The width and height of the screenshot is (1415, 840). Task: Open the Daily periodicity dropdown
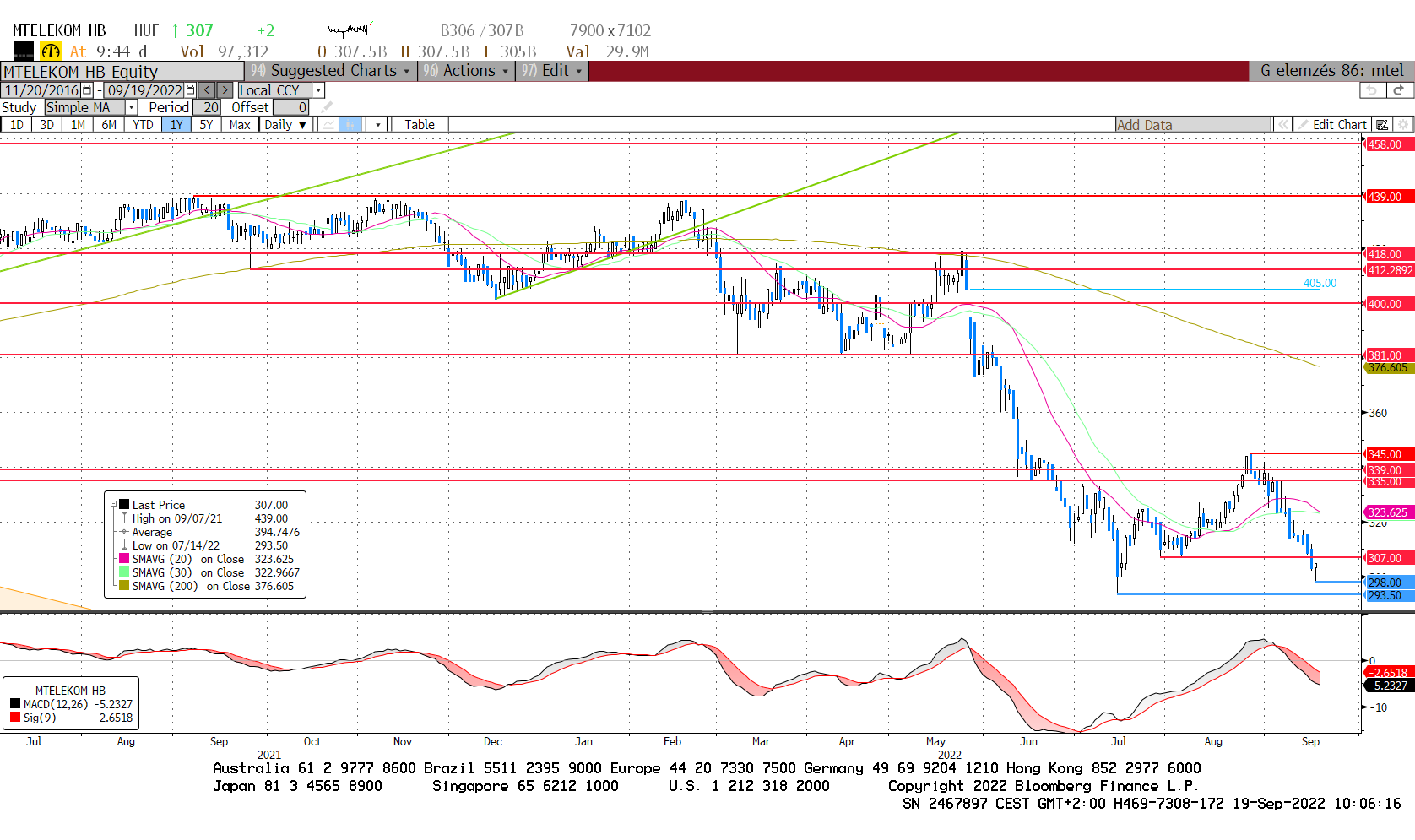pyautogui.click(x=286, y=125)
